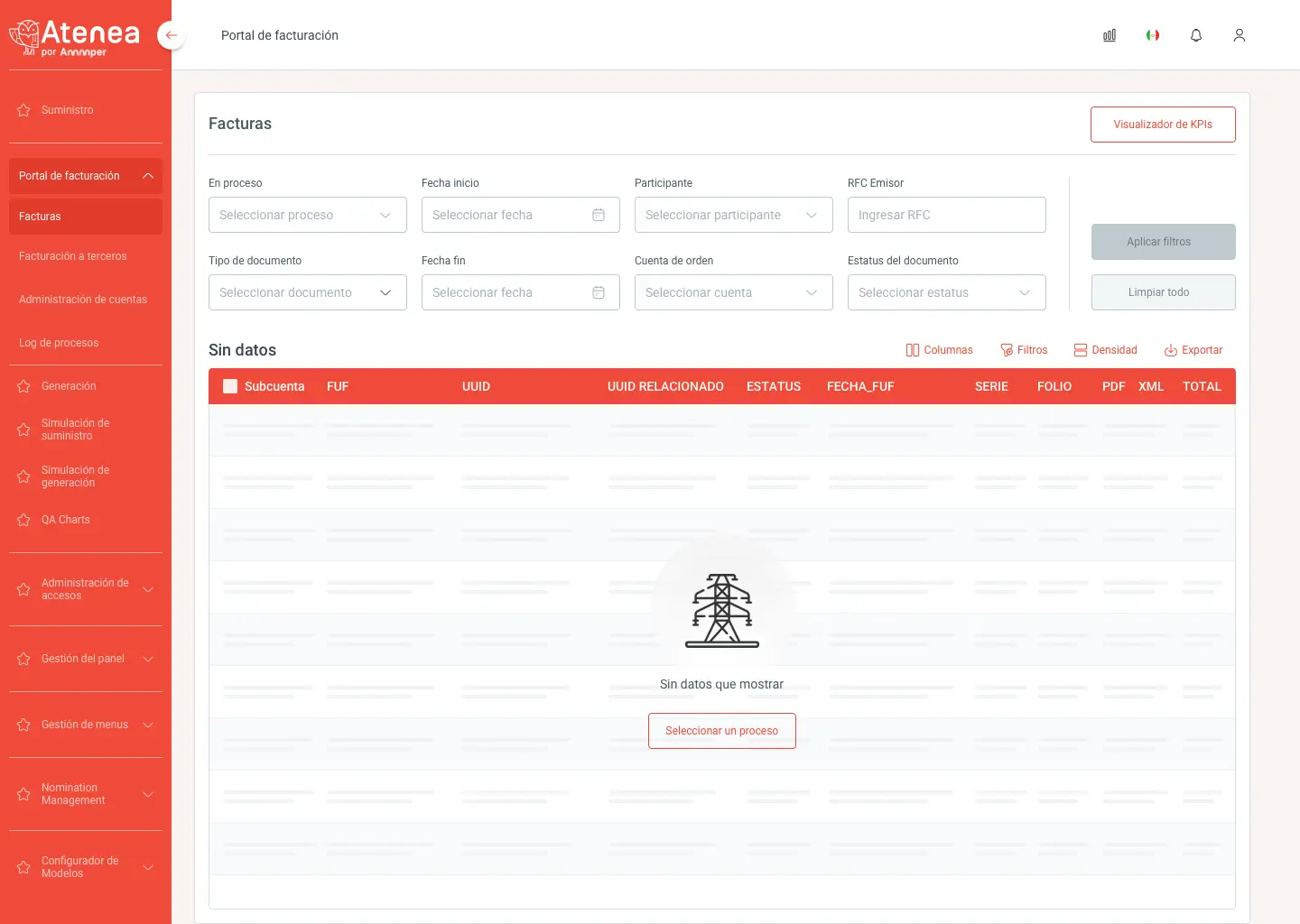Screen dimensions: 1300x924
Task: Click the bar chart icon in header
Action: click(1110, 35)
